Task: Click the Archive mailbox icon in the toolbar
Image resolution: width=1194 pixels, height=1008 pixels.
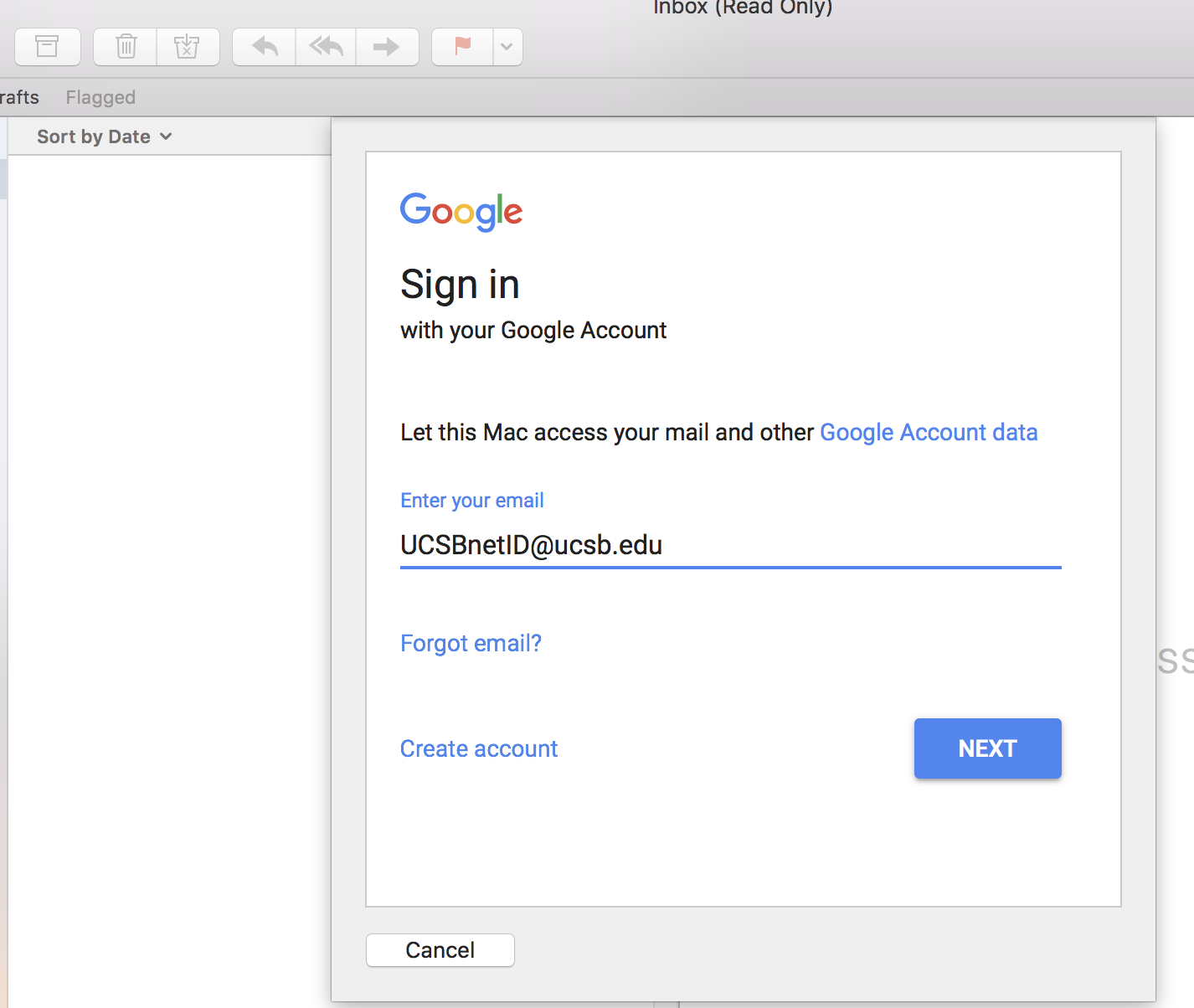Action: [x=48, y=46]
